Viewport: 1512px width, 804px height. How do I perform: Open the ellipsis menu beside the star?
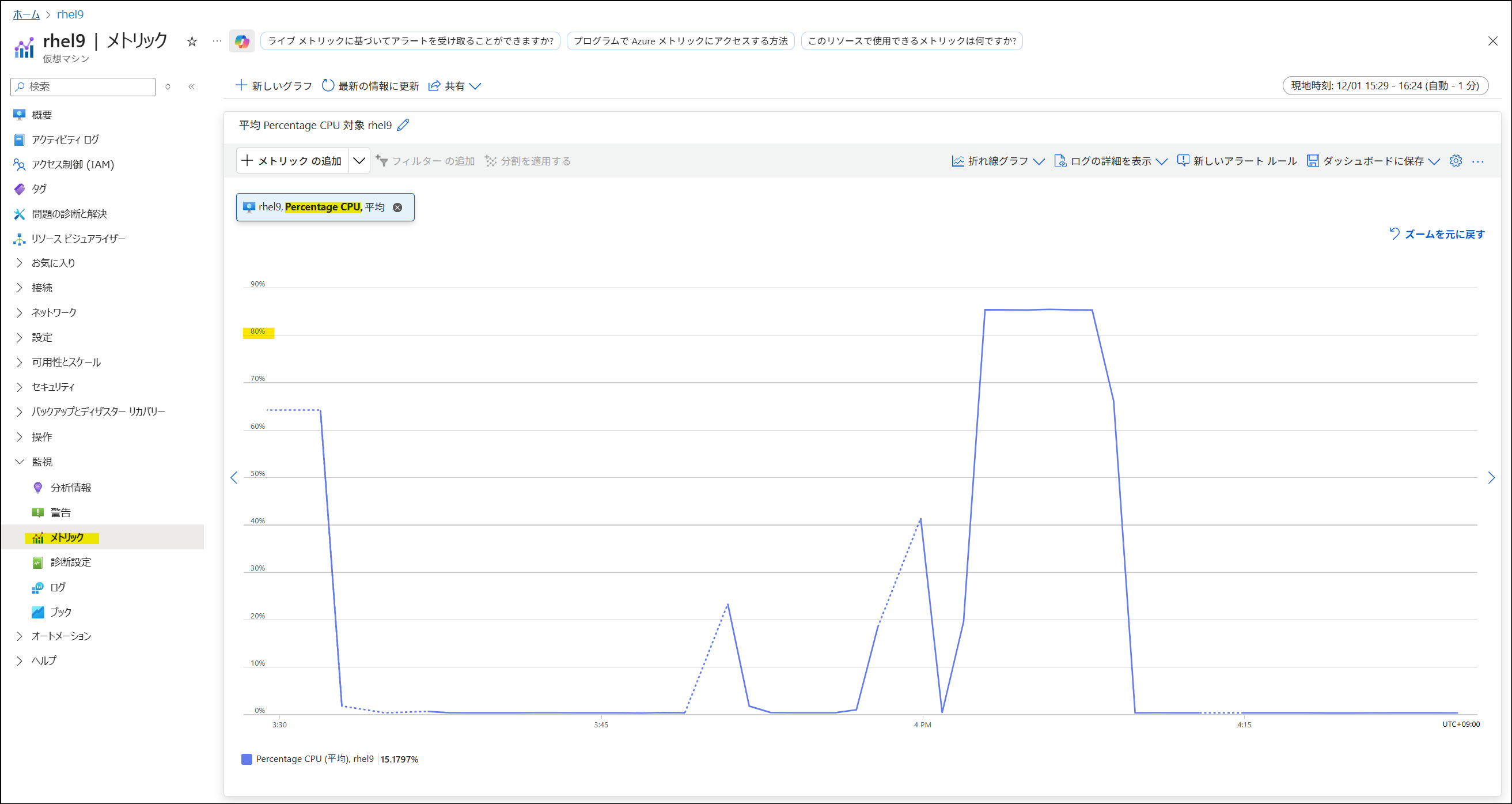(217, 41)
